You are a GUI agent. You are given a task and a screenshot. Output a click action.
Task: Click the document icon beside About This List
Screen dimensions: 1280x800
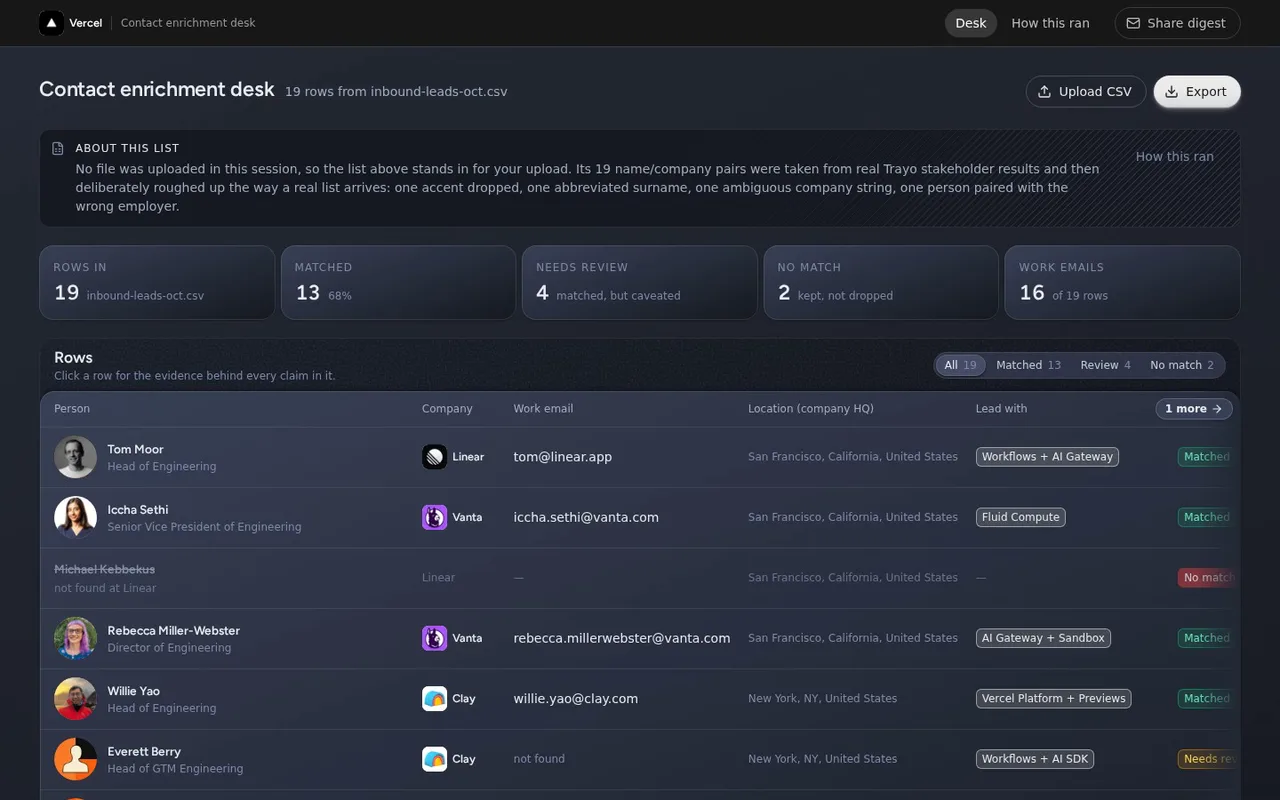click(58, 148)
